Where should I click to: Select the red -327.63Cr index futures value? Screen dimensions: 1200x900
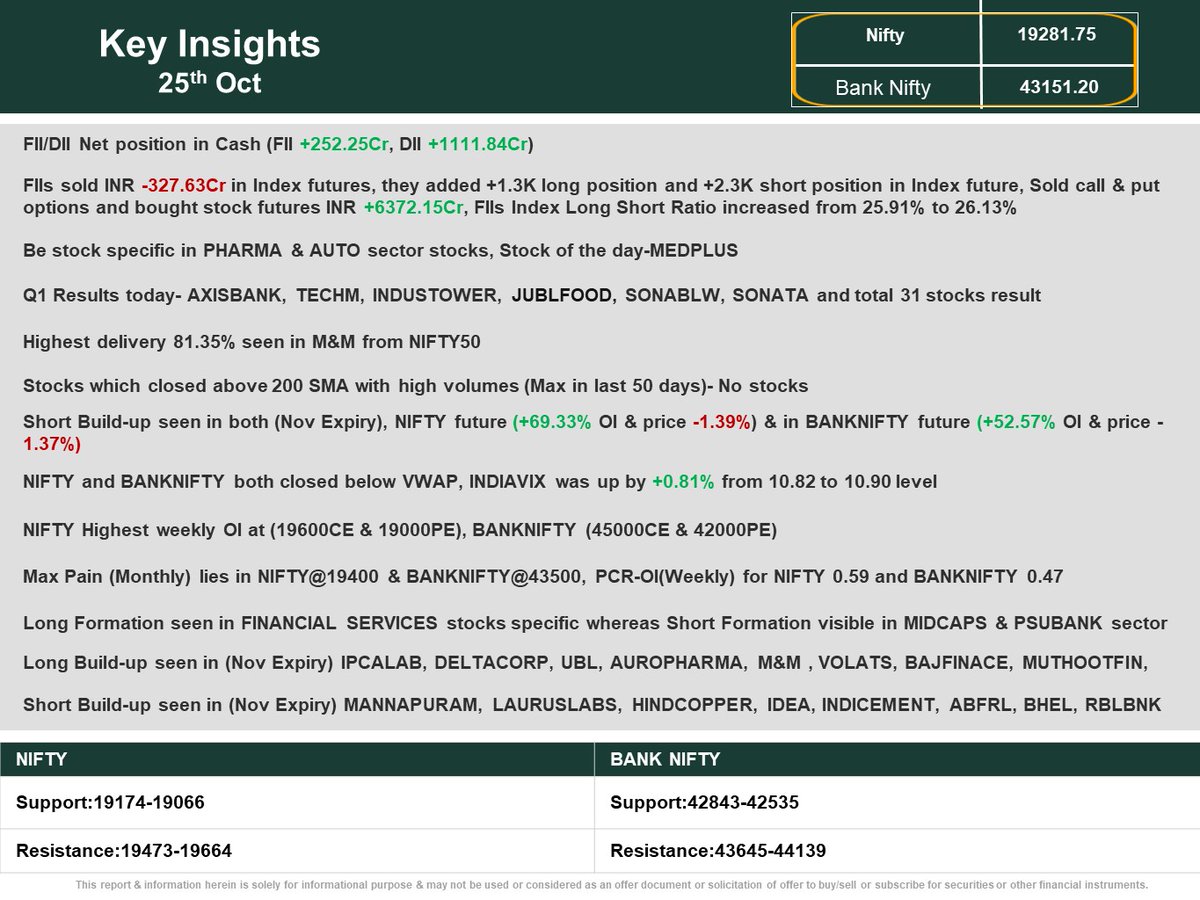point(186,186)
